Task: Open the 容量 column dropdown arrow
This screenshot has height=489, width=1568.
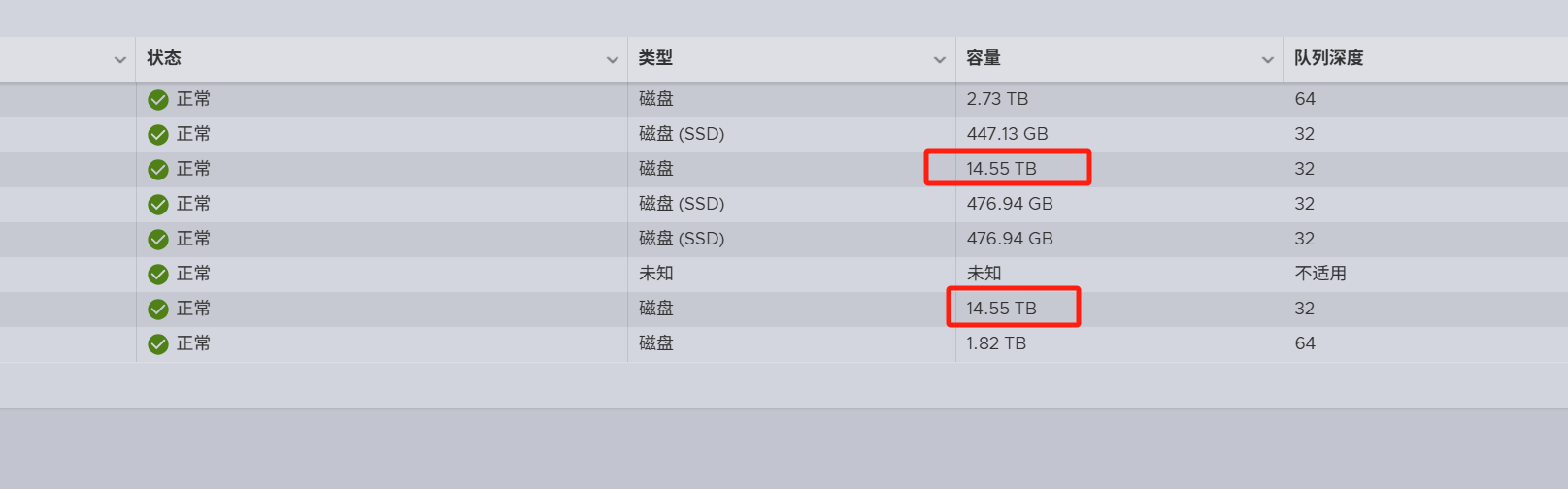Action: pos(1267,60)
